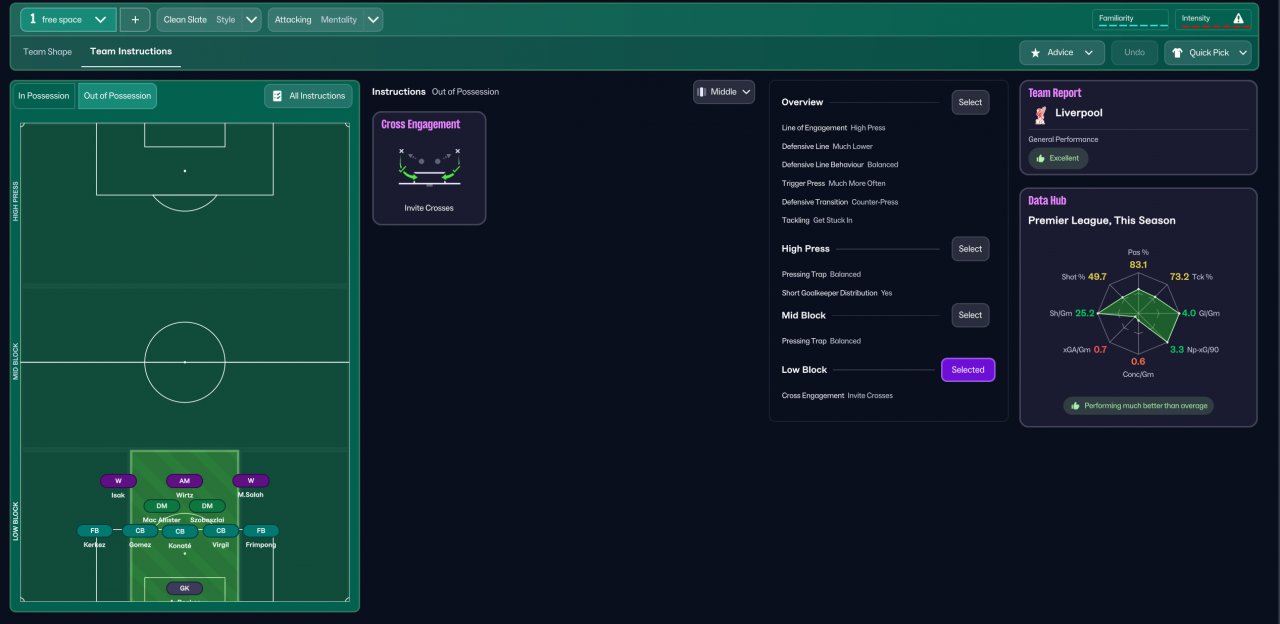Click the Sh/Gm 25.2 stat
The image size is (1280, 624).
coord(1075,313)
